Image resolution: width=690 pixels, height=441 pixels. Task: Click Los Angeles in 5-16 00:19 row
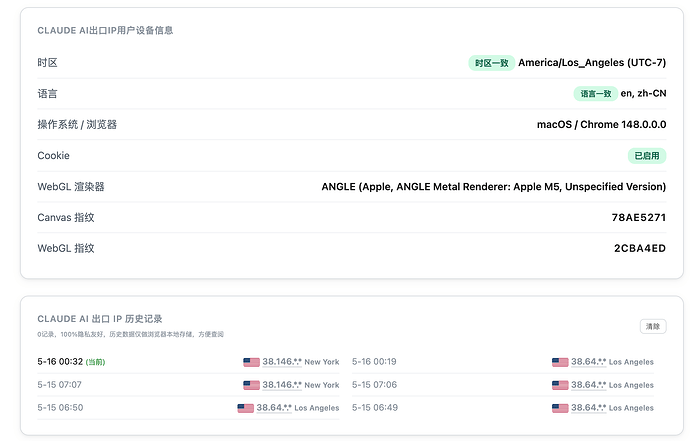click(631, 362)
